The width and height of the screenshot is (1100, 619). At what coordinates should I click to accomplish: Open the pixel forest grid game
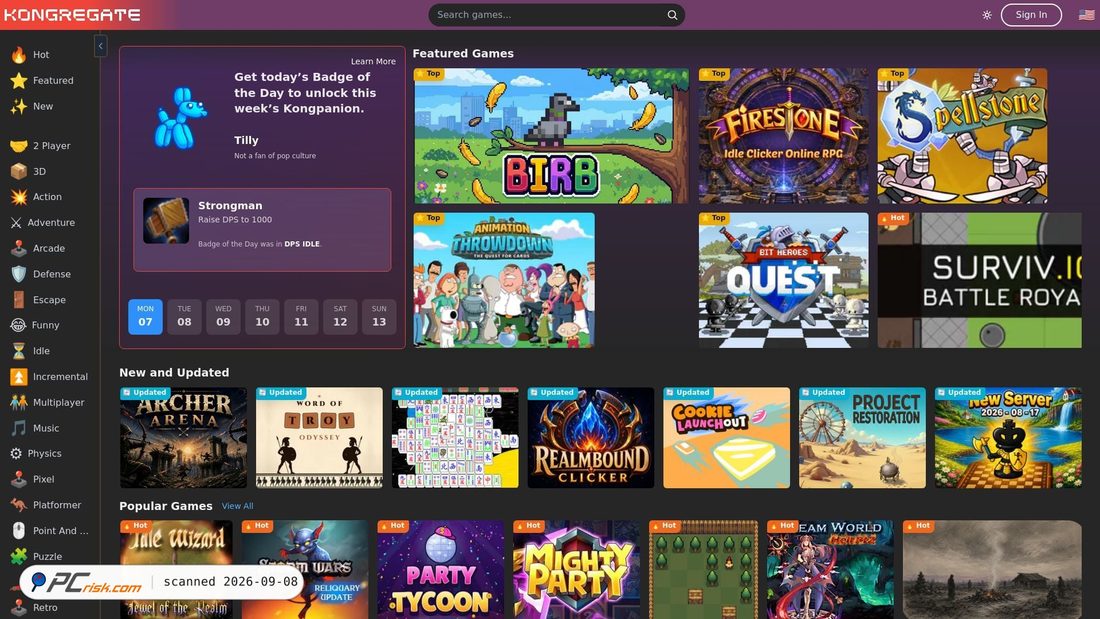coord(704,569)
